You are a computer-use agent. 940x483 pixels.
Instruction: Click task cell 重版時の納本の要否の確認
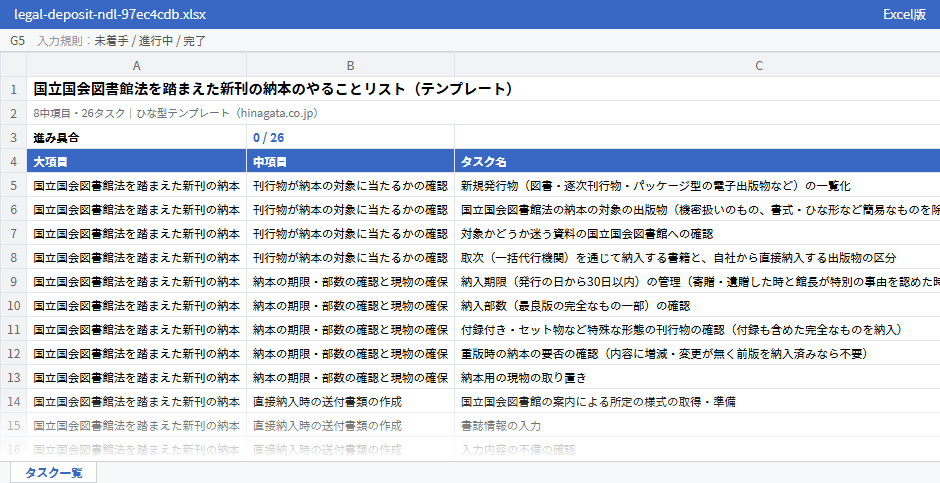tap(697, 354)
